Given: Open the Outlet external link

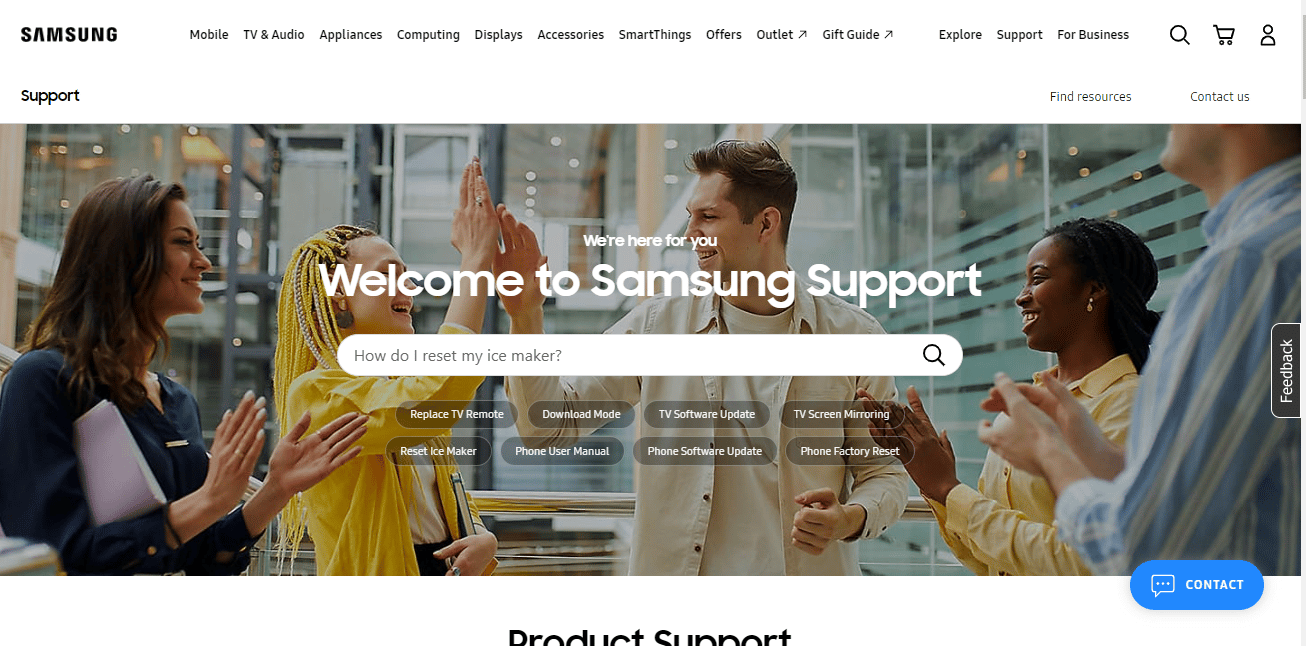Looking at the screenshot, I should [782, 34].
